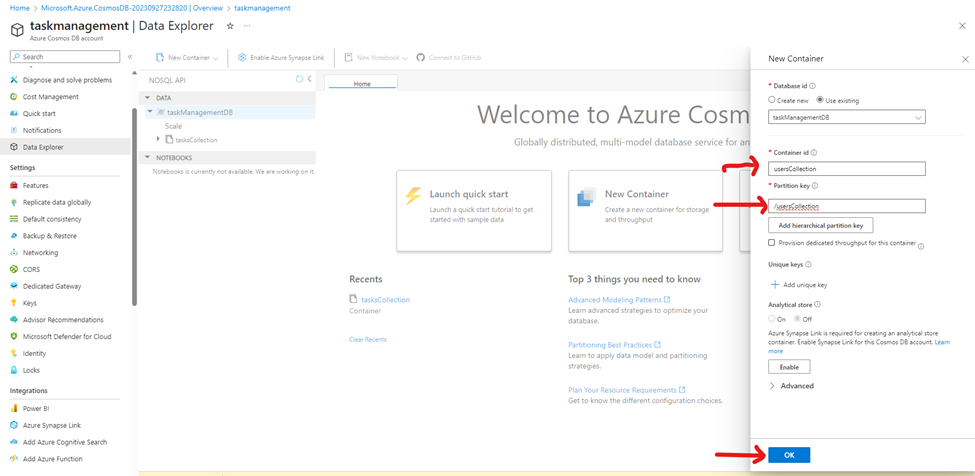Select the Create new database radio button

pyautogui.click(x=772, y=100)
